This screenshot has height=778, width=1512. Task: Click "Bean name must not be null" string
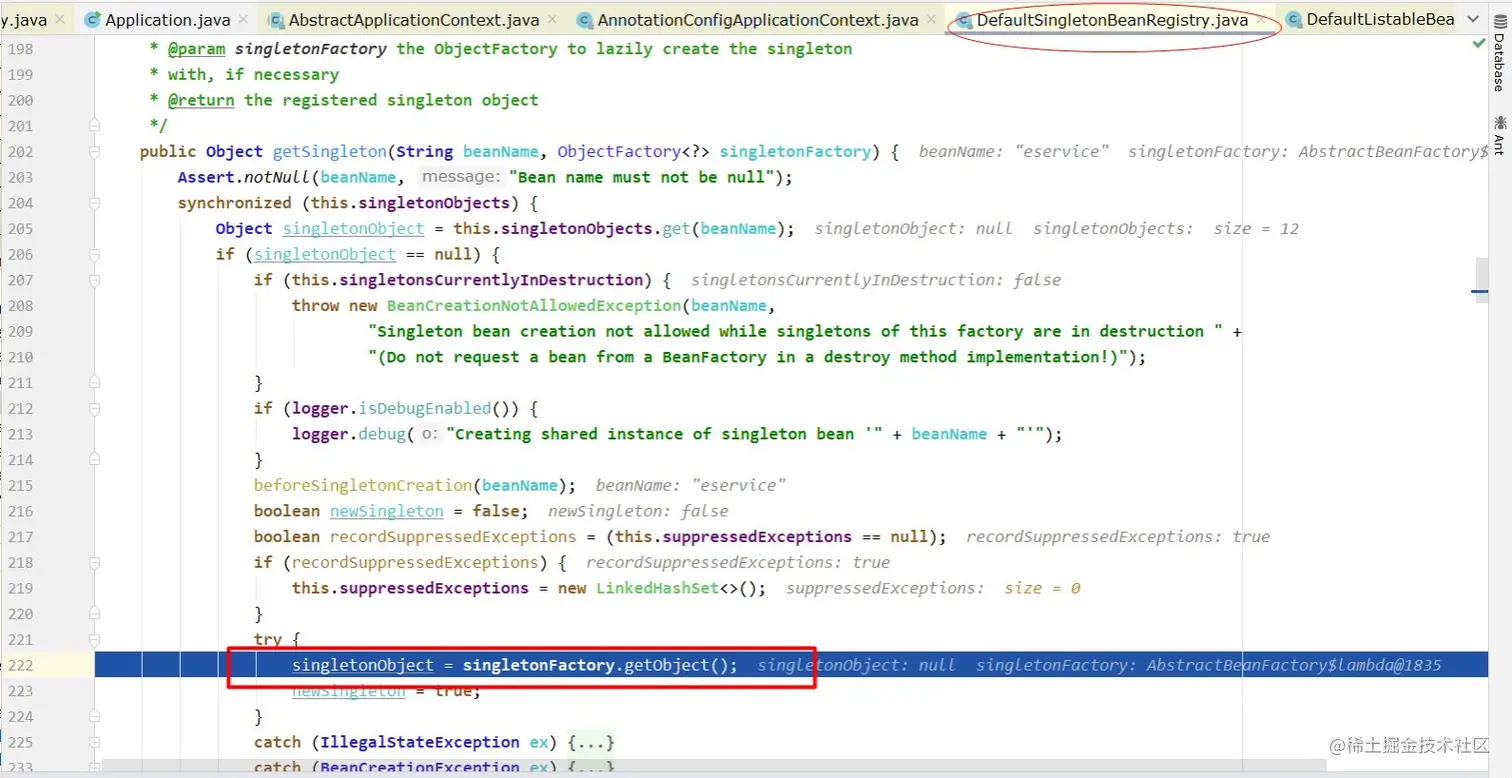[641, 177]
